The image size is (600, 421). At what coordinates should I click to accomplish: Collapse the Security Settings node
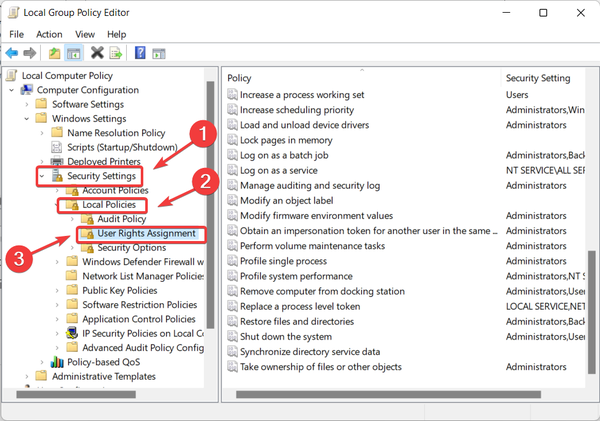[x=42, y=176]
